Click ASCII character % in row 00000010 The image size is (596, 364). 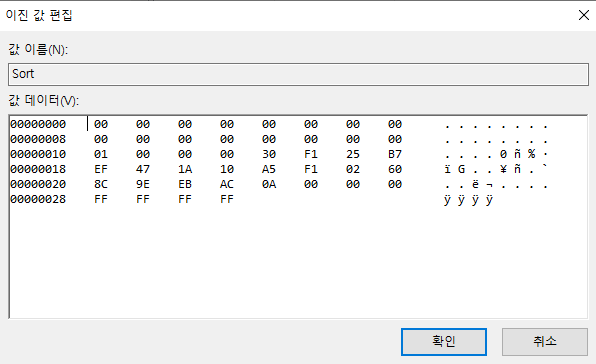tap(531, 154)
